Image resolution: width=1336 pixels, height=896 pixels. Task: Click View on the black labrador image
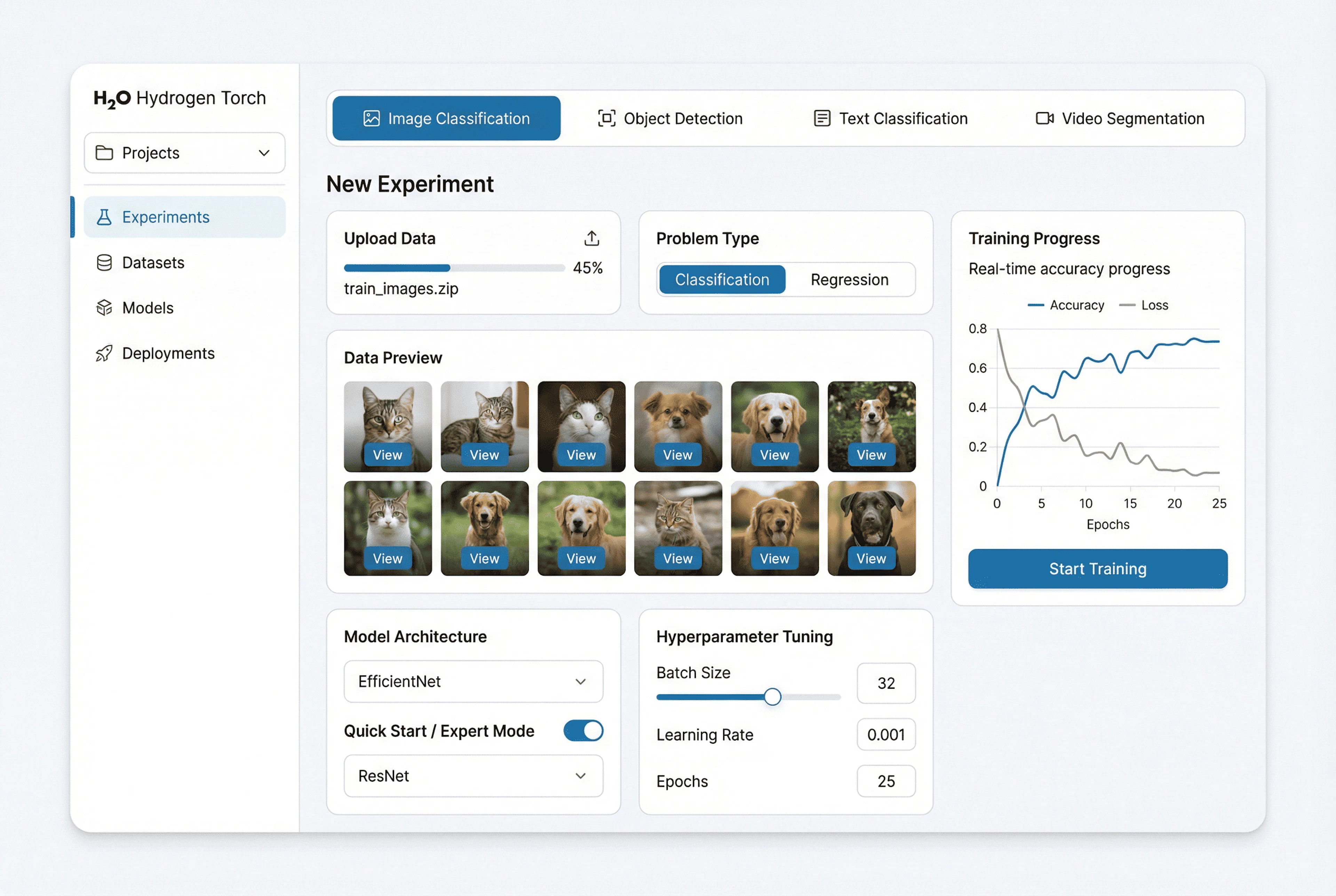click(x=871, y=558)
